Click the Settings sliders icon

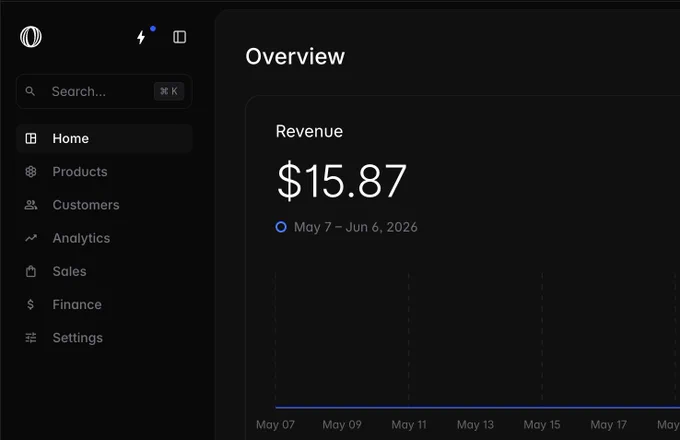tap(31, 338)
